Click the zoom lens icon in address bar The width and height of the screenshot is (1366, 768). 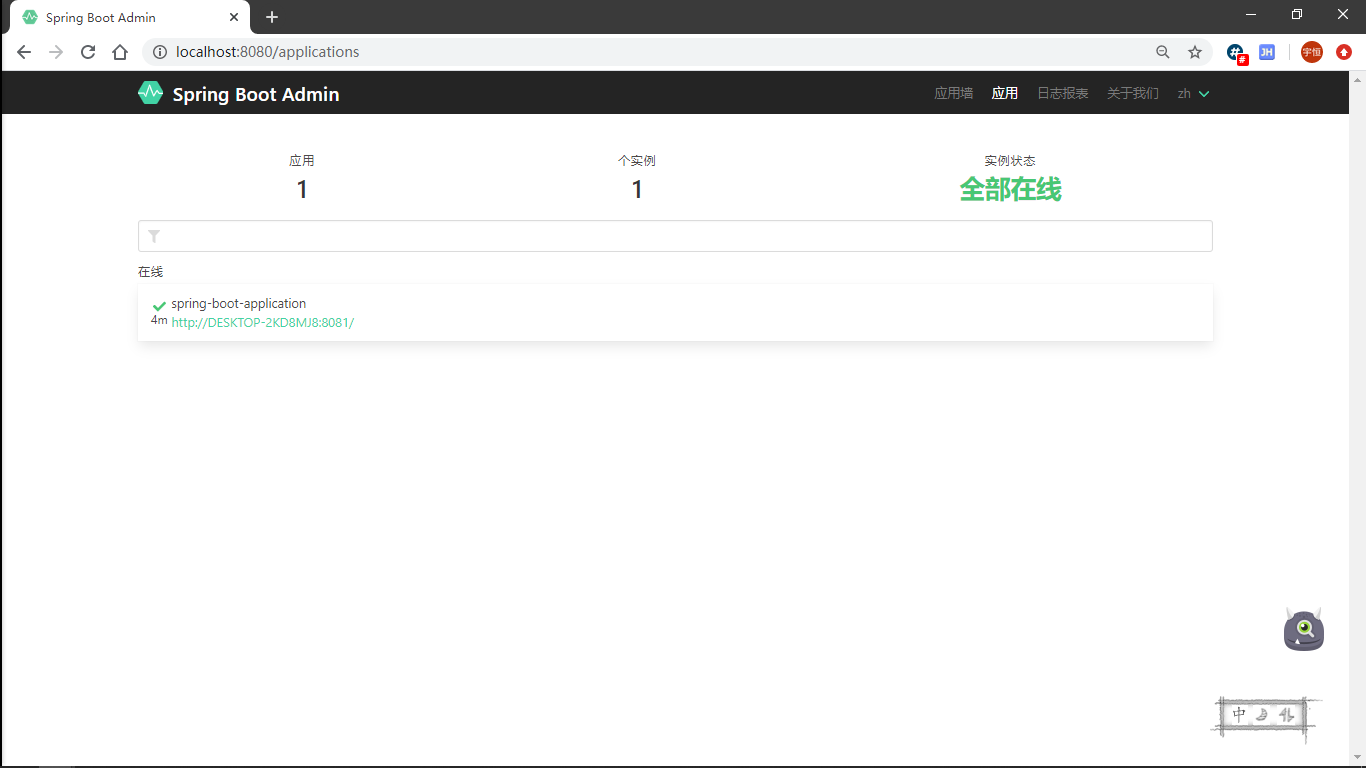pyautogui.click(x=1162, y=51)
